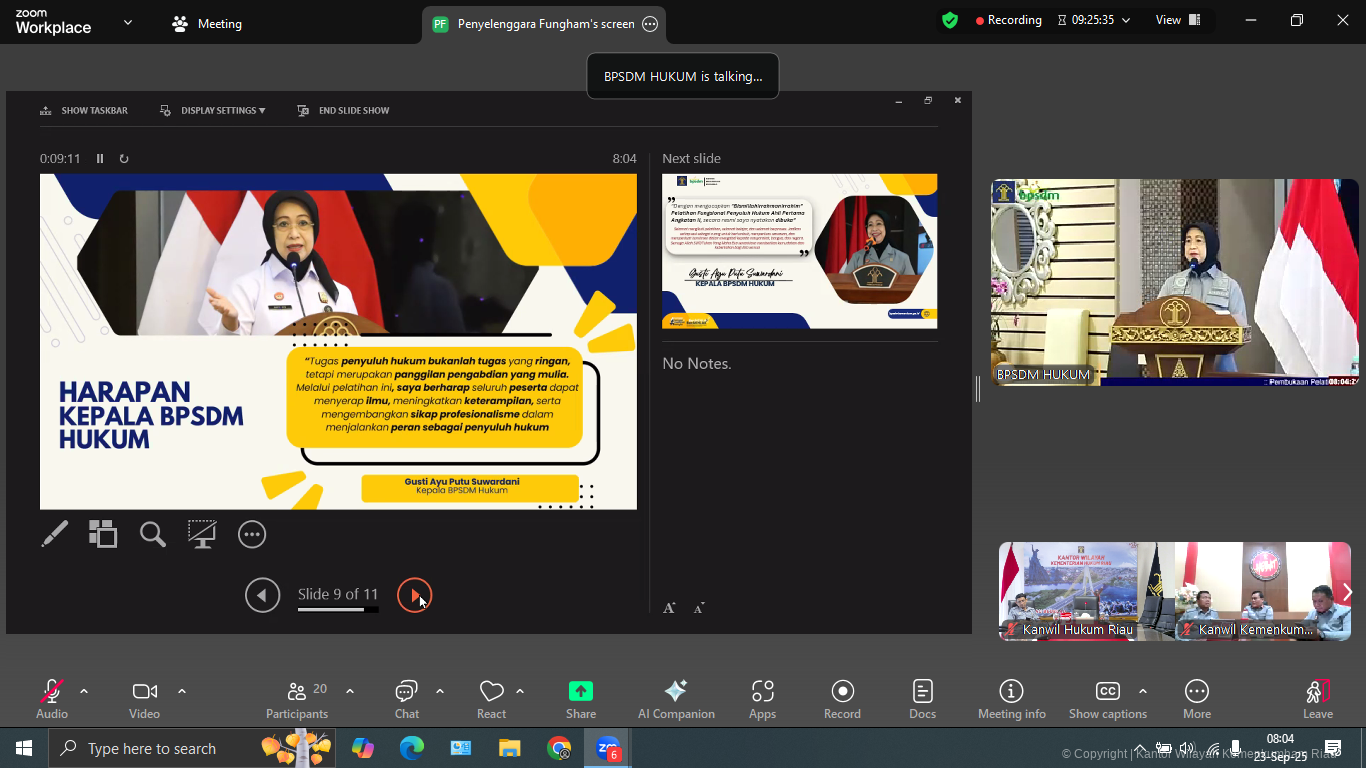1366x768 pixels.
Task: Pause the presentation timer
Action: (98, 158)
